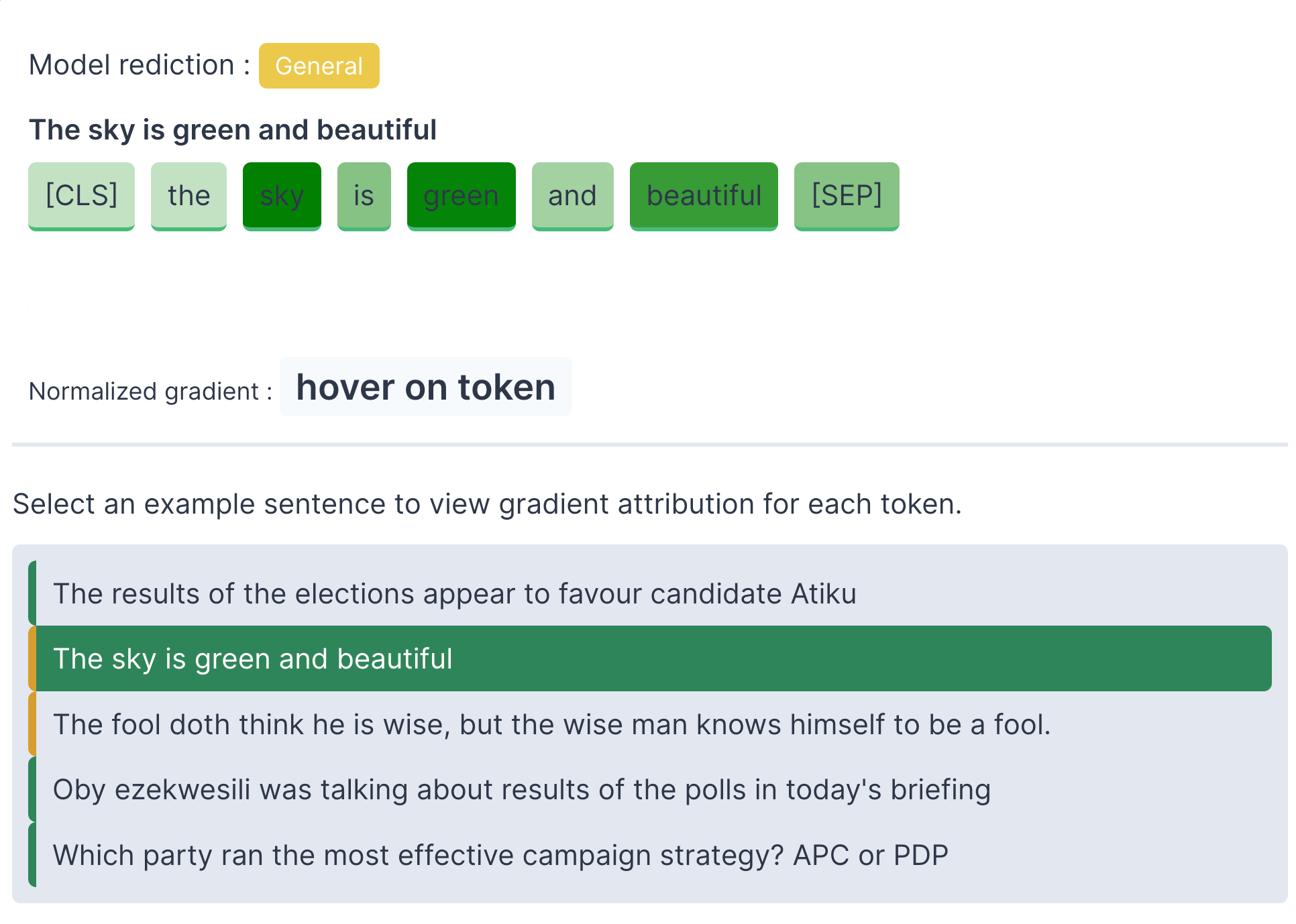The width and height of the screenshot is (1296, 924).
Task: Click the 'Normalized gradient :' label
Action: (150, 391)
